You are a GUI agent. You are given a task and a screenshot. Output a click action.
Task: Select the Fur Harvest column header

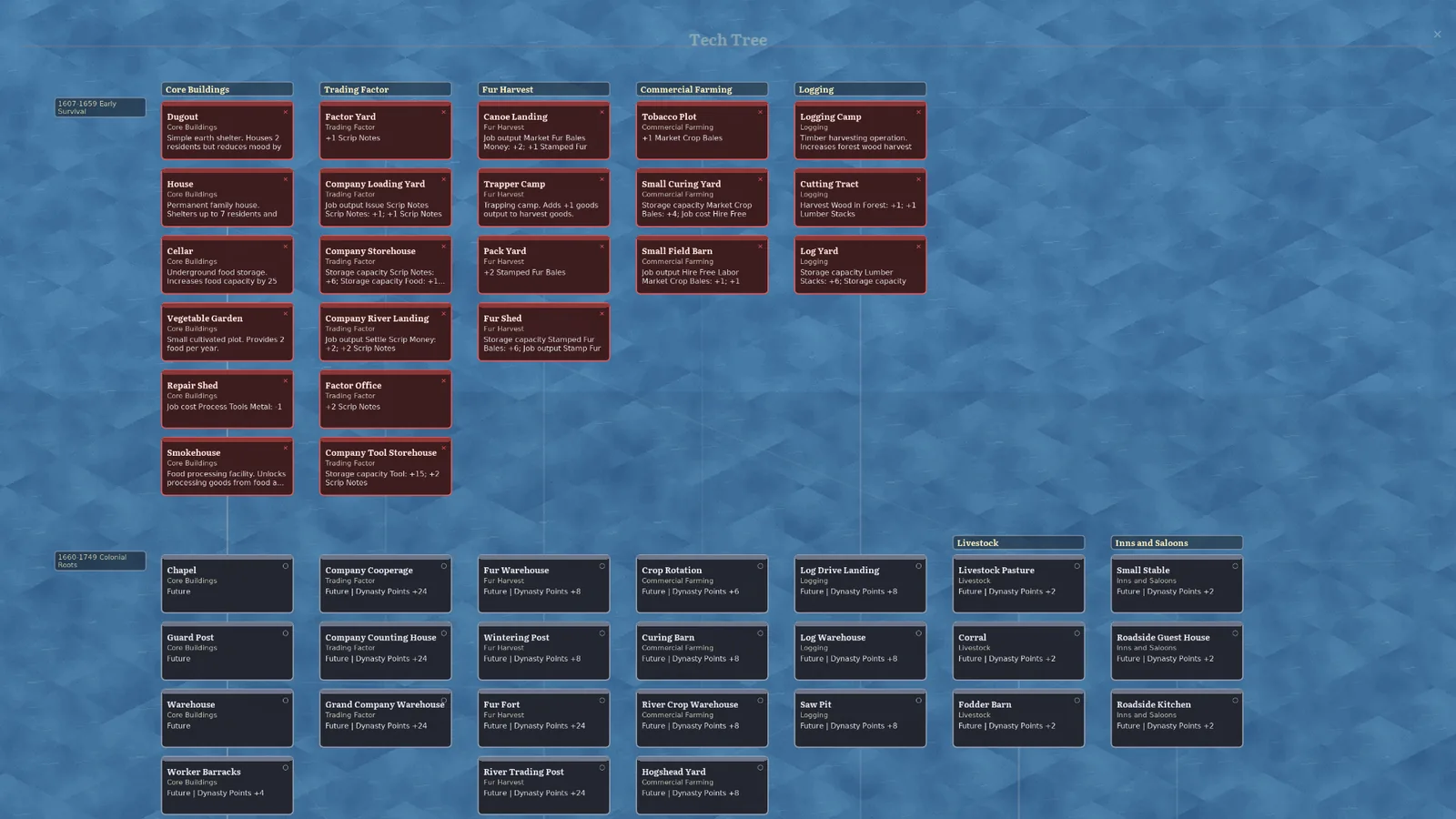pos(544,89)
